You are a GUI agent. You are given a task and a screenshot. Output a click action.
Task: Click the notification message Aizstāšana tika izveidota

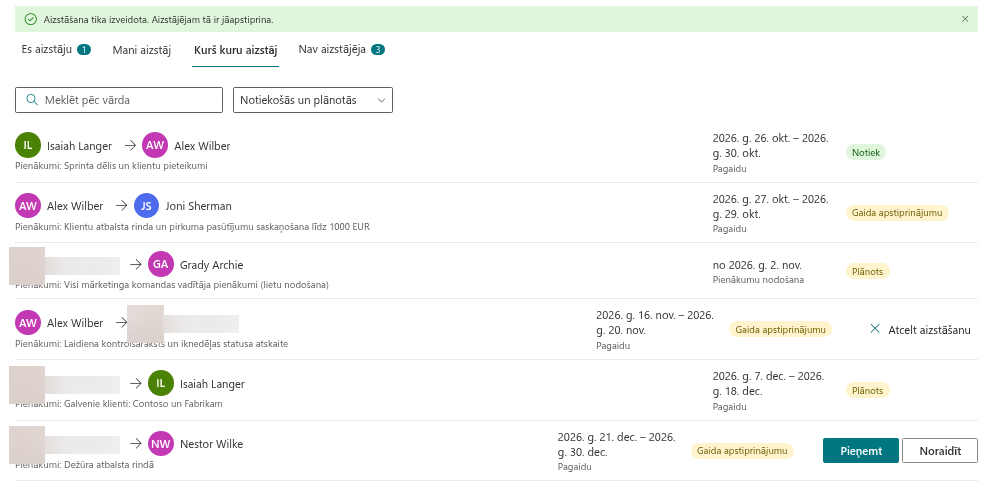point(158,20)
